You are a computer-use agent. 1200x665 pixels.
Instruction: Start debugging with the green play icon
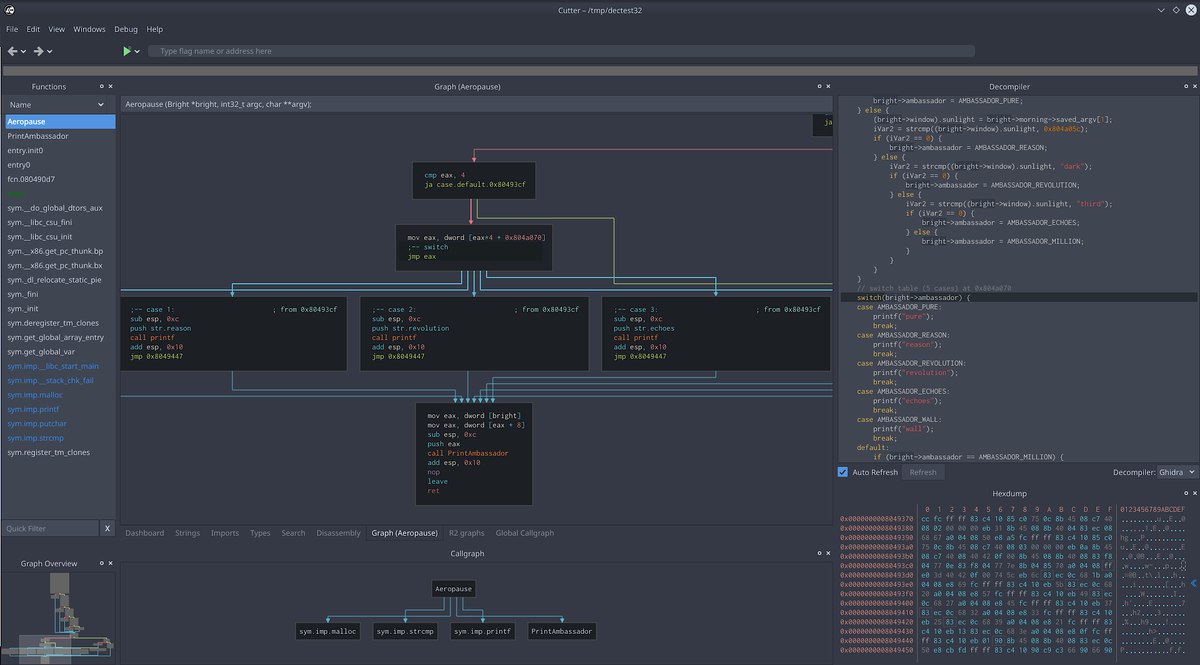click(127, 51)
